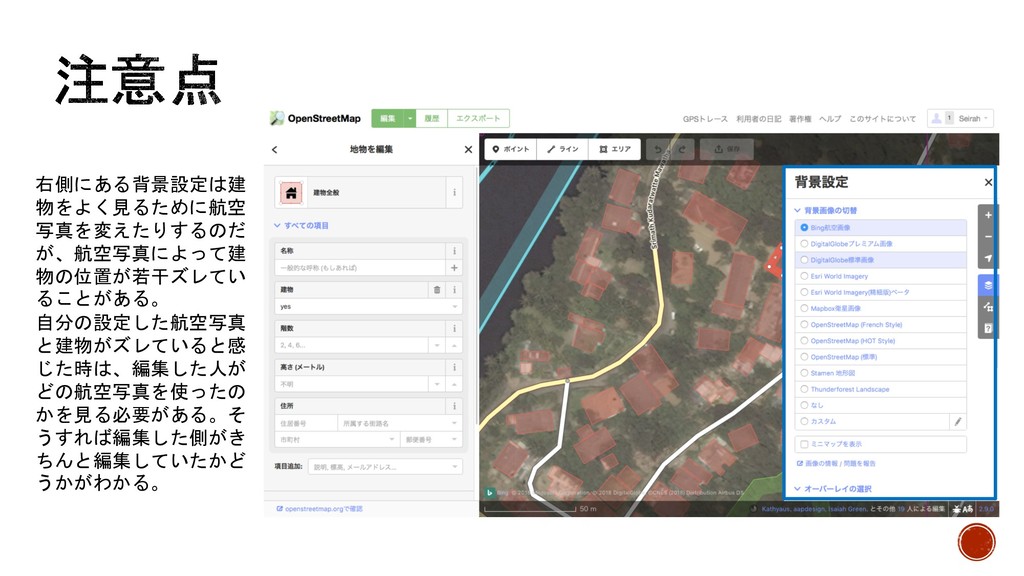The width and height of the screenshot is (1024, 576).
Task: Open the 項目追加 field dropdown
Action: pos(385,467)
